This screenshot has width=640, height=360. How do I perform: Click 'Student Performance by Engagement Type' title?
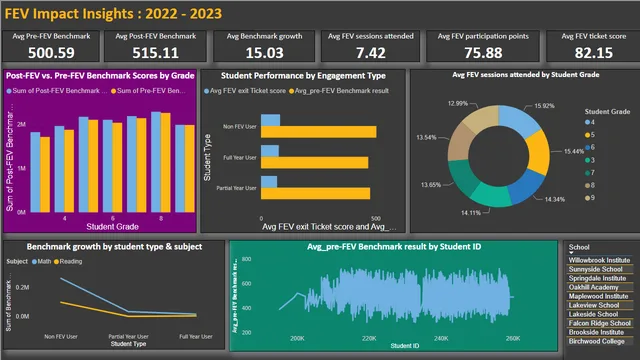pyautogui.click(x=303, y=76)
